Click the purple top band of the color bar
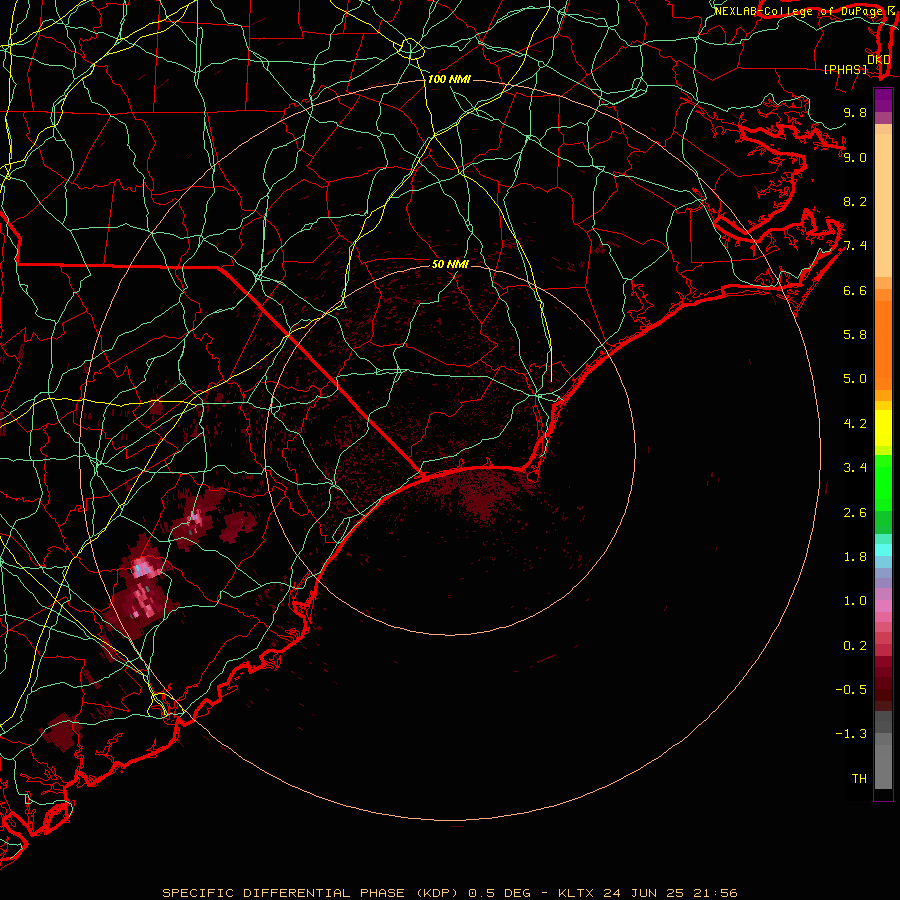900x900 pixels. click(883, 100)
